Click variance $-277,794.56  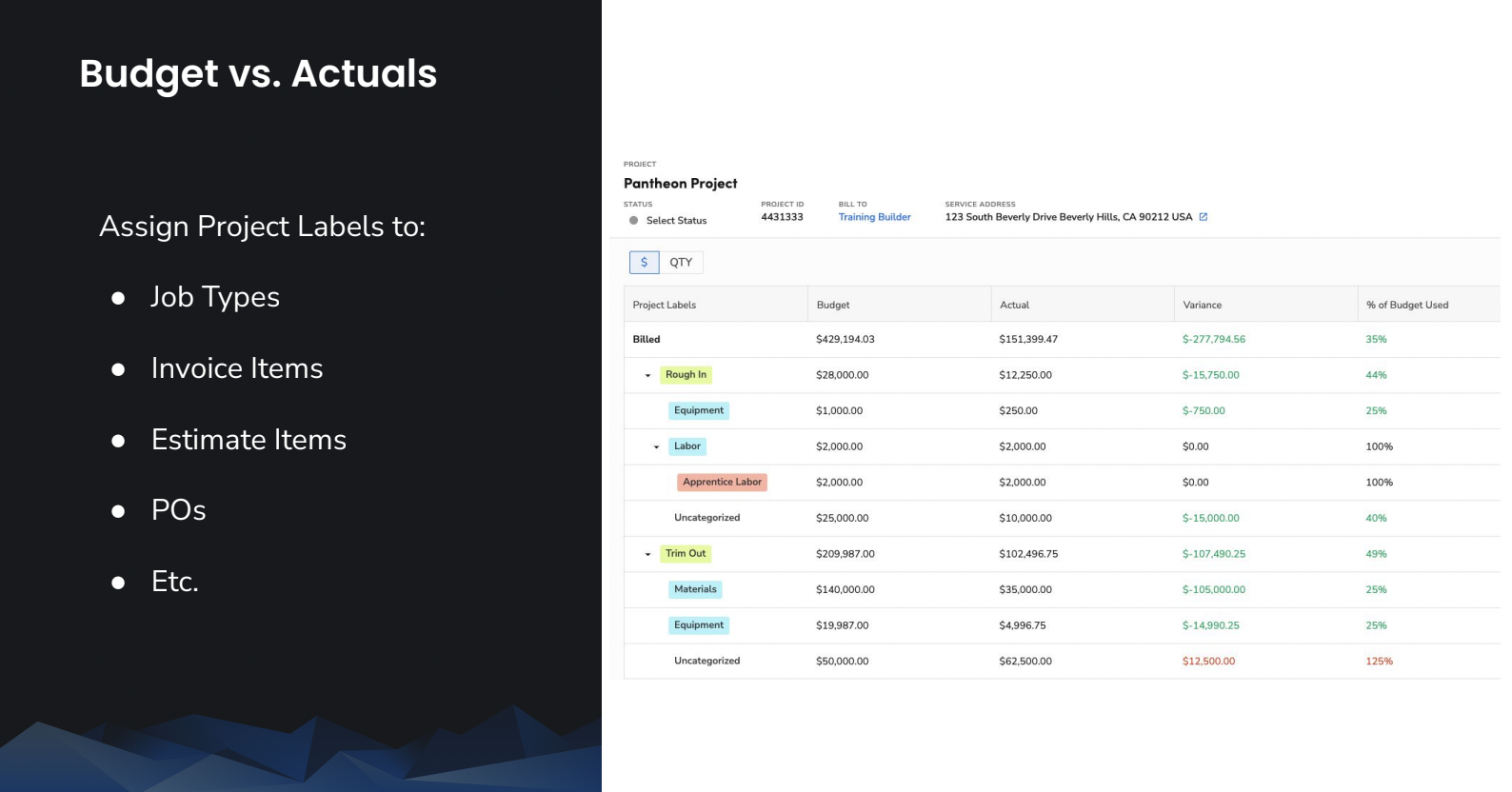1214,340
